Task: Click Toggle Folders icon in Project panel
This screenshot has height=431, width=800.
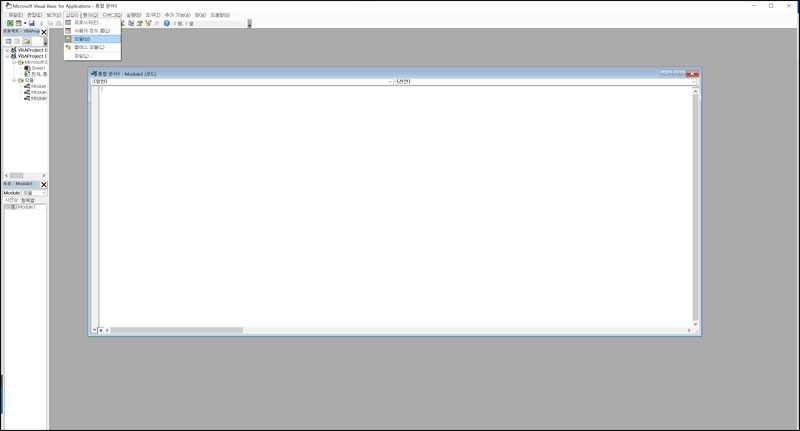Action: [x=27, y=41]
